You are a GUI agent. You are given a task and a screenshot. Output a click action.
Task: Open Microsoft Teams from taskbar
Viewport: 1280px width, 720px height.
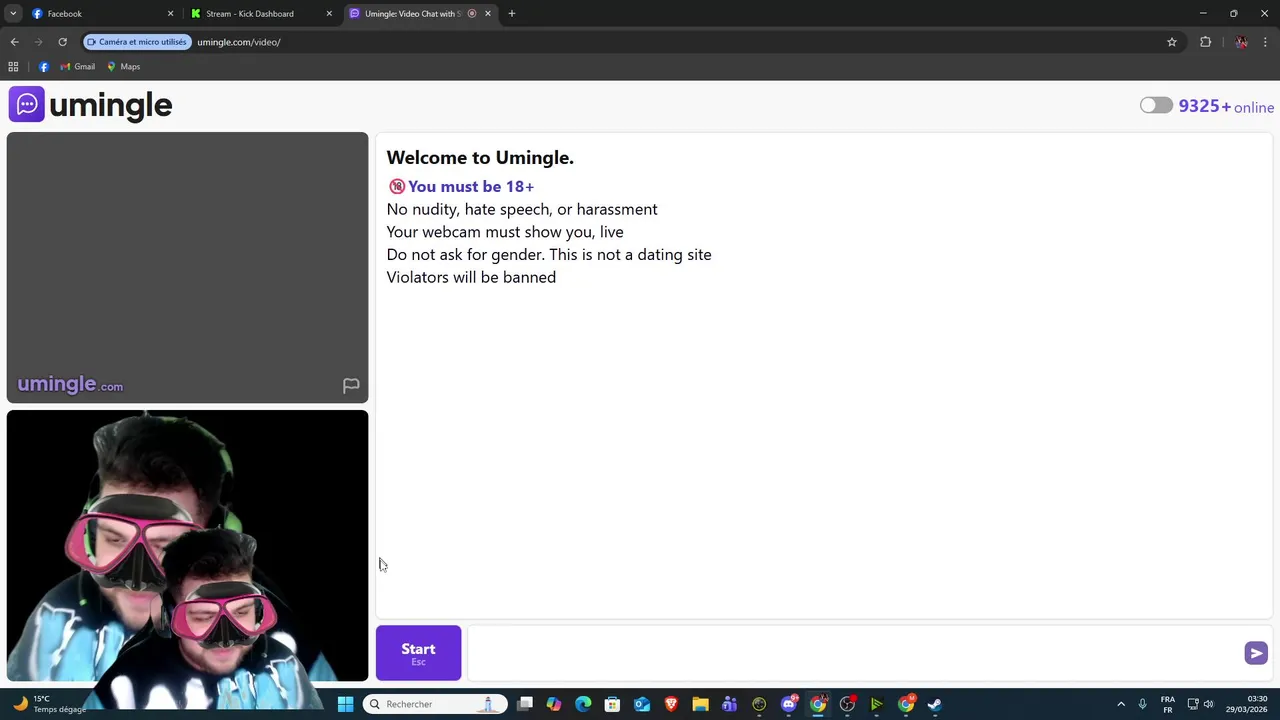click(x=730, y=704)
